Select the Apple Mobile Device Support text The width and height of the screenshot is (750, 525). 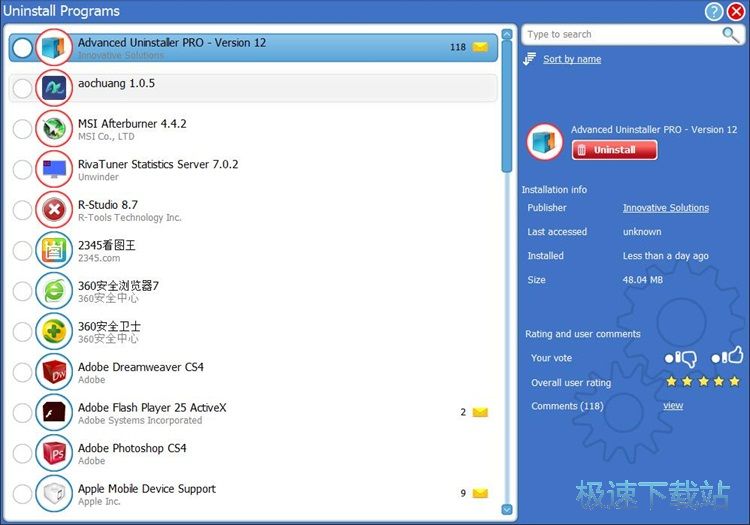point(147,489)
